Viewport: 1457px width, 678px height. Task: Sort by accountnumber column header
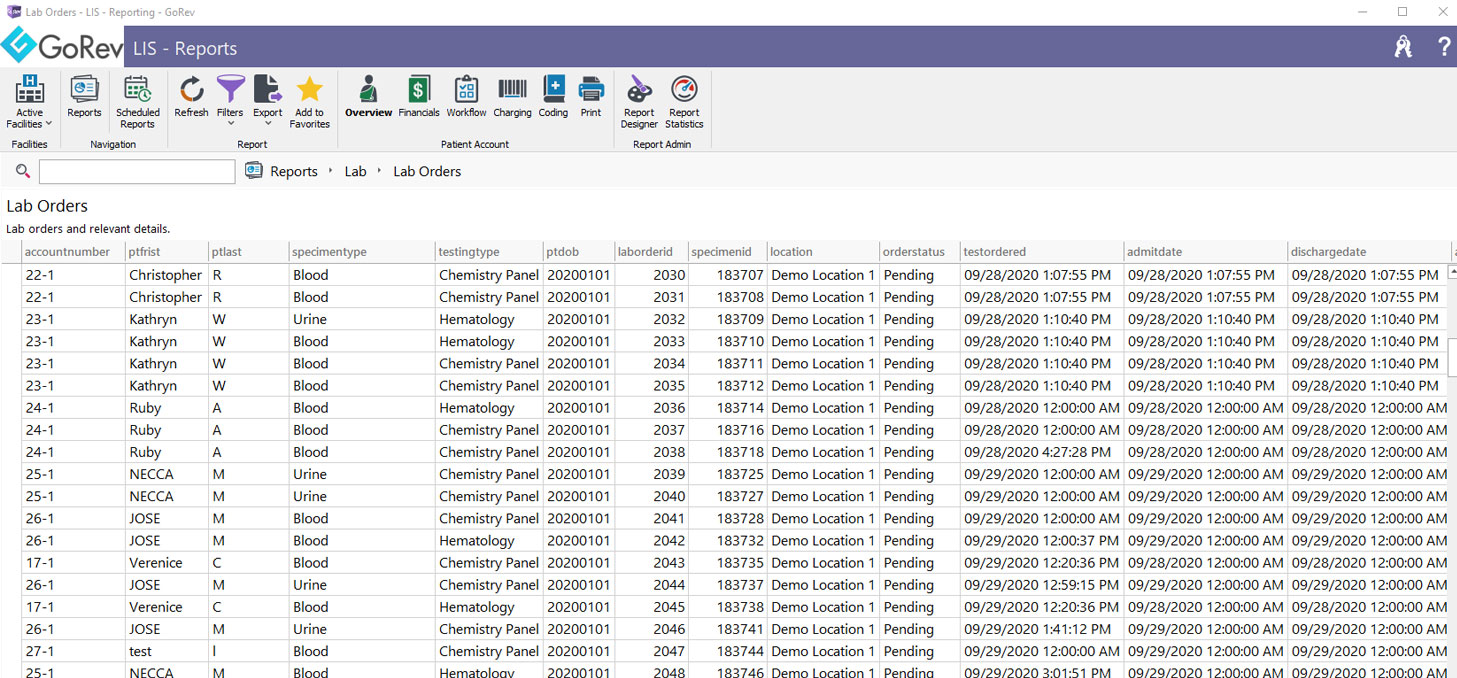73,252
